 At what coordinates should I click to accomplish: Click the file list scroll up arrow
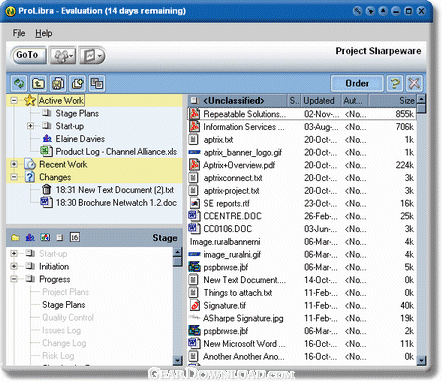point(422,99)
